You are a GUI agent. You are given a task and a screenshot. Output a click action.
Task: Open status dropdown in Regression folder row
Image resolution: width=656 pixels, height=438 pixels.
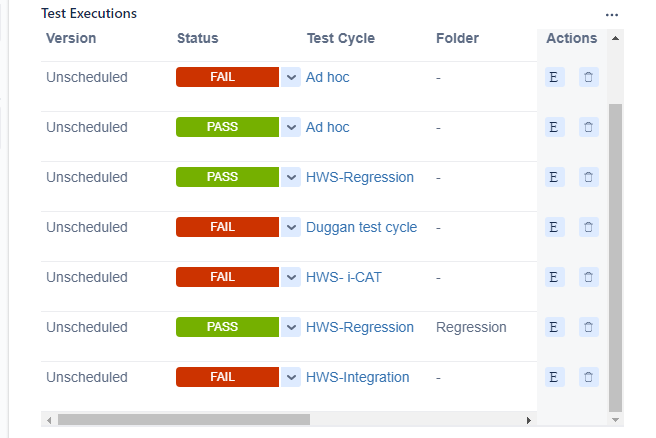tap(291, 327)
